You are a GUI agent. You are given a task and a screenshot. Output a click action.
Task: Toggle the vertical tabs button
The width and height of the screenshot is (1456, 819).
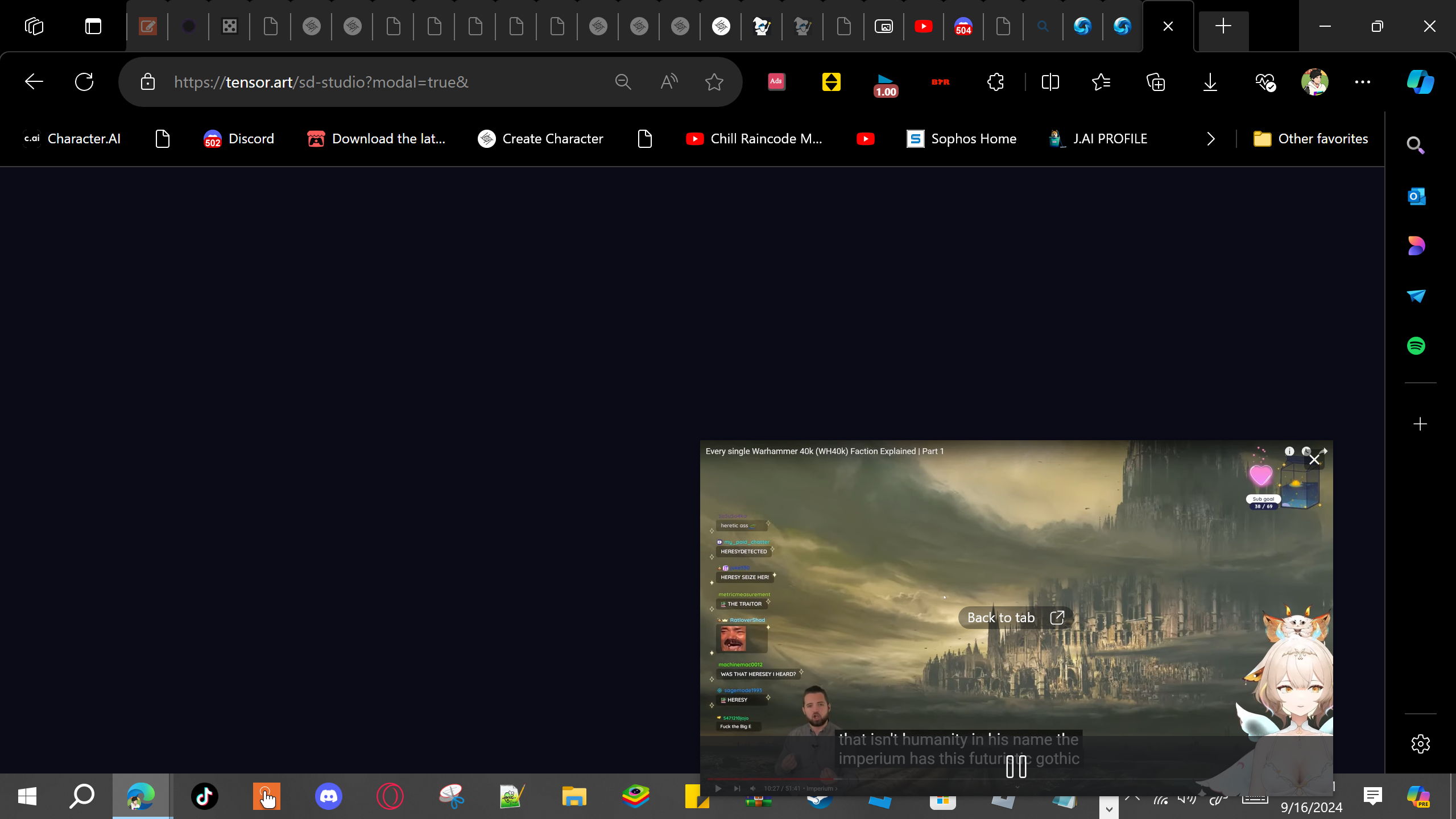[x=93, y=26]
